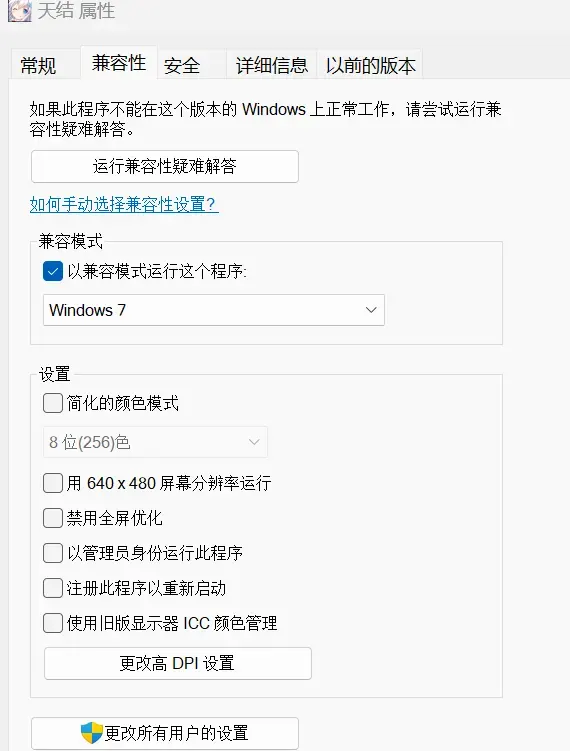Screen dimensions: 570x751
Task: Switch to the 安全 tab
Action: (x=182, y=65)
